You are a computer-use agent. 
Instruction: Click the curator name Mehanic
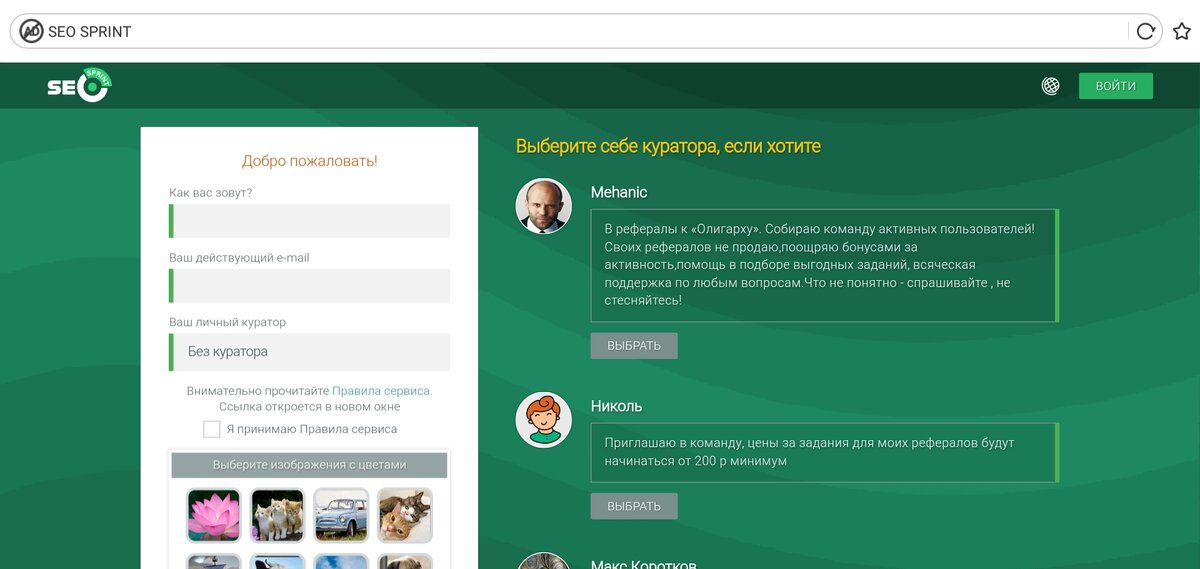pyautogui.click(x=619, y=192)
